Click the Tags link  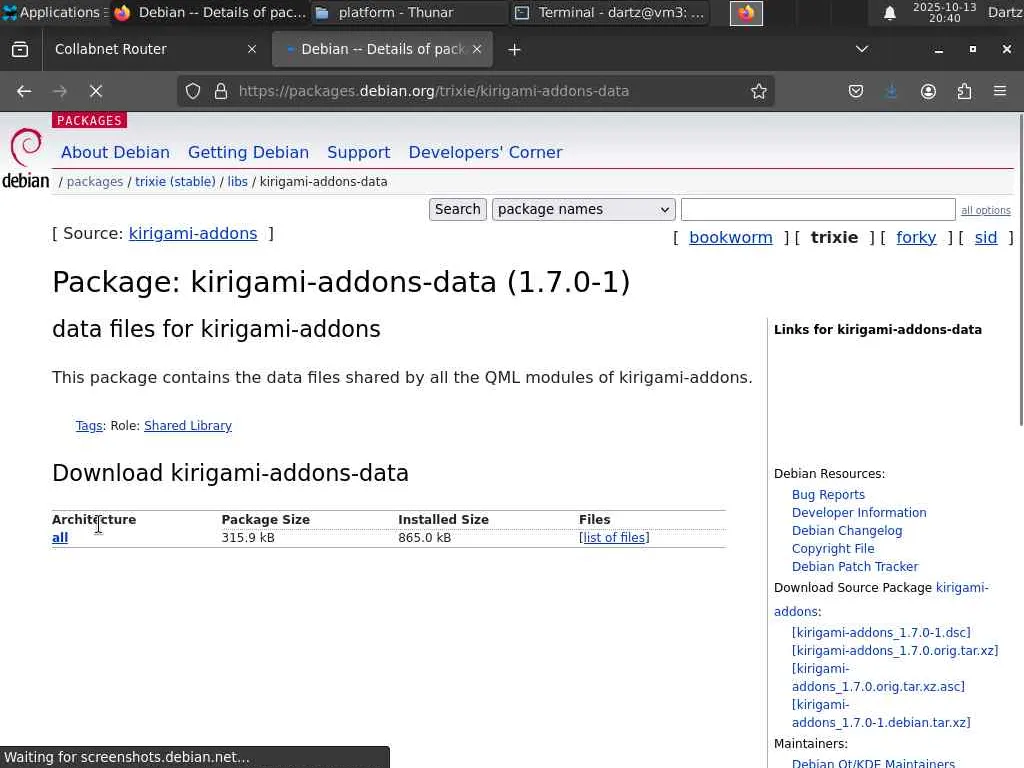coord(89,426)
